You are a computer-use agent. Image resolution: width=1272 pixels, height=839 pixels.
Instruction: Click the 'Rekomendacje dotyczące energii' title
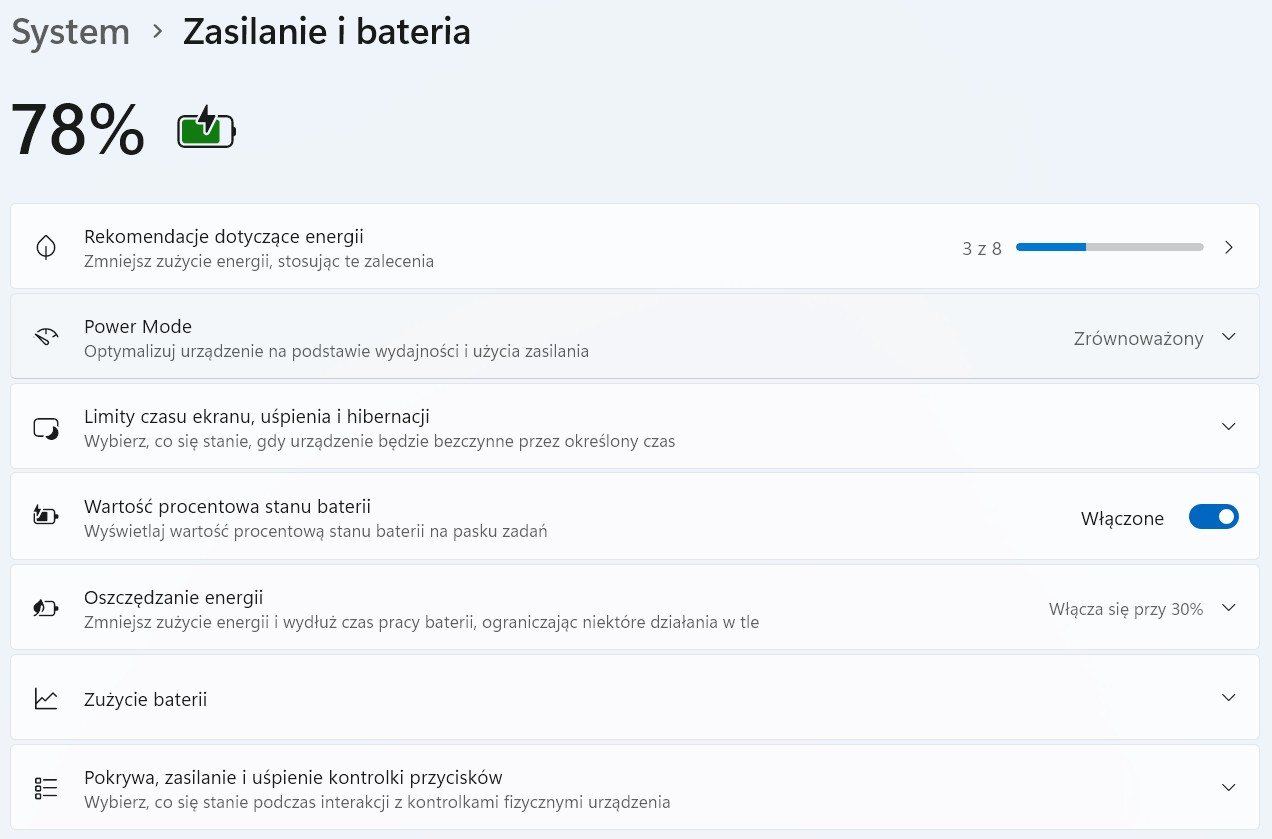pyautogui.click(x=223, y=236)
